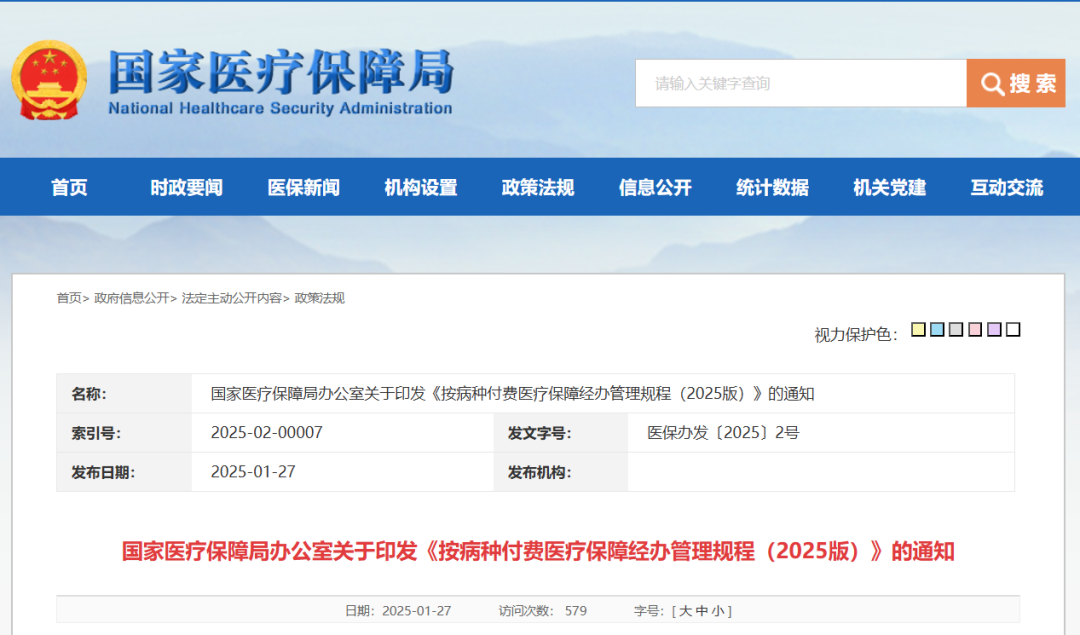Image resolution: width=1080 pixels, height=635 pixels.
Task: Click the national emblem logo
Action: [48, 81]
